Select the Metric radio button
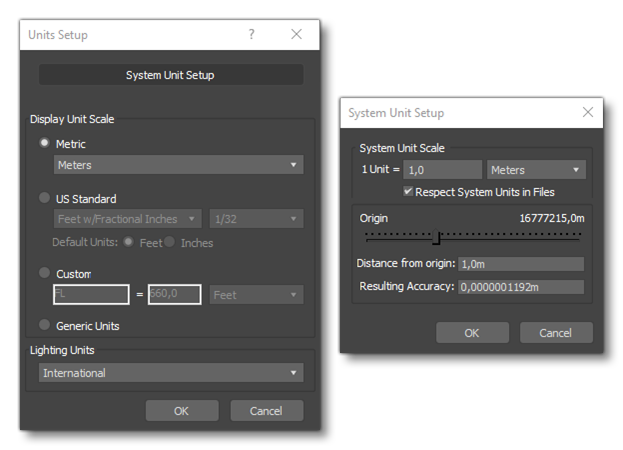The height and width of the screenshot is (450, 623). point(44,143)
